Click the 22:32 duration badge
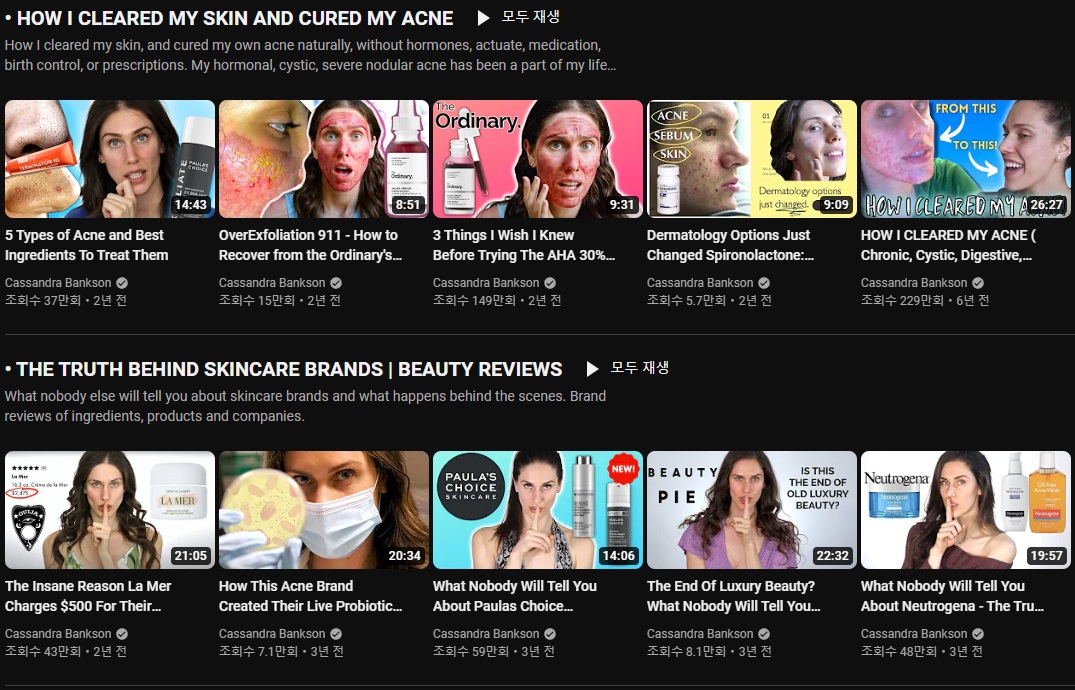The image size is (1075, 690). [x=832, y=556]
